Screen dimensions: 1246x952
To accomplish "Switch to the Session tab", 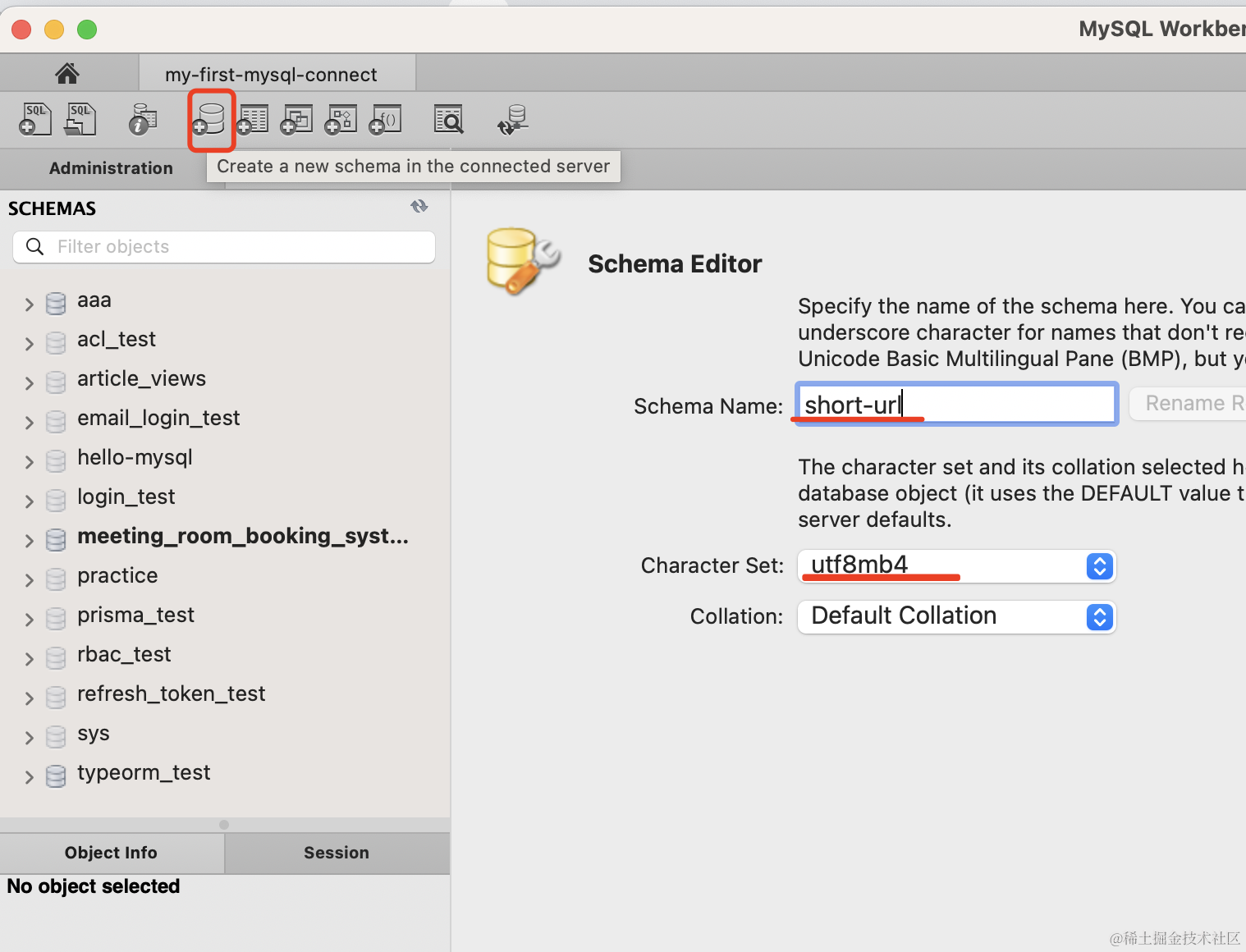I will pos(337,853).
